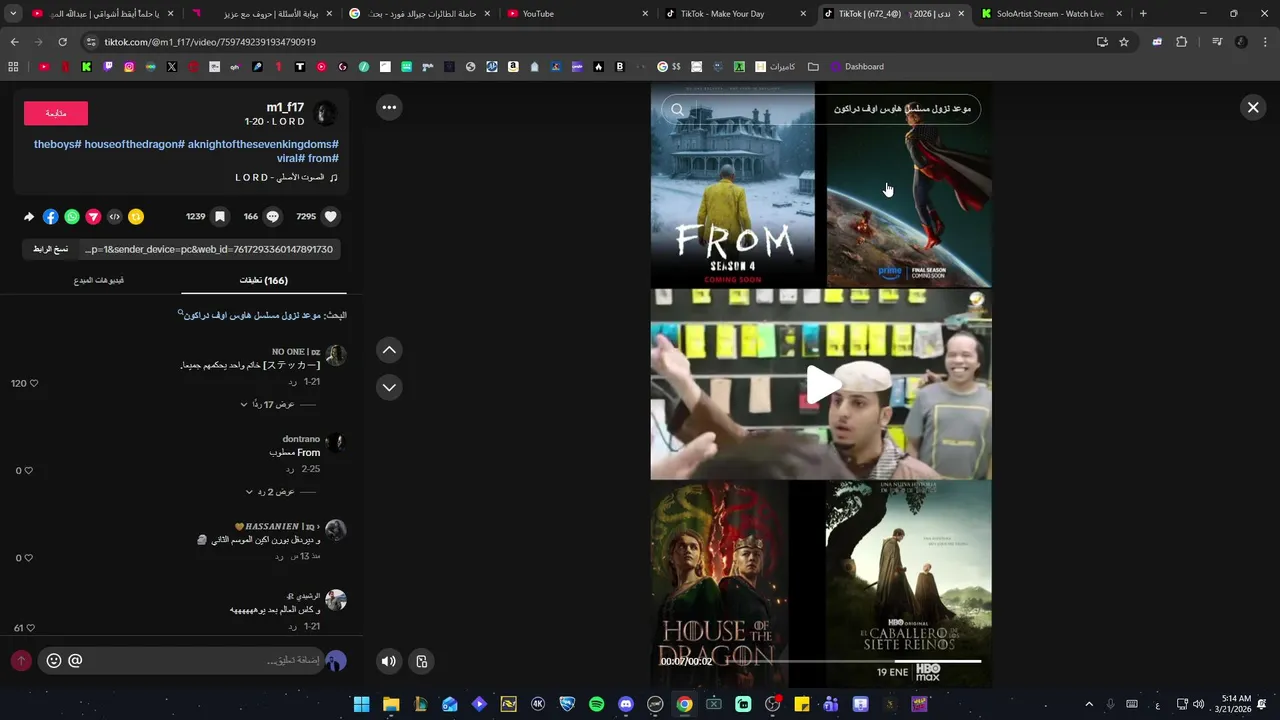
Task: Click the blue House of the Dragon search suggestion
Action: click(x=252, y=315)
